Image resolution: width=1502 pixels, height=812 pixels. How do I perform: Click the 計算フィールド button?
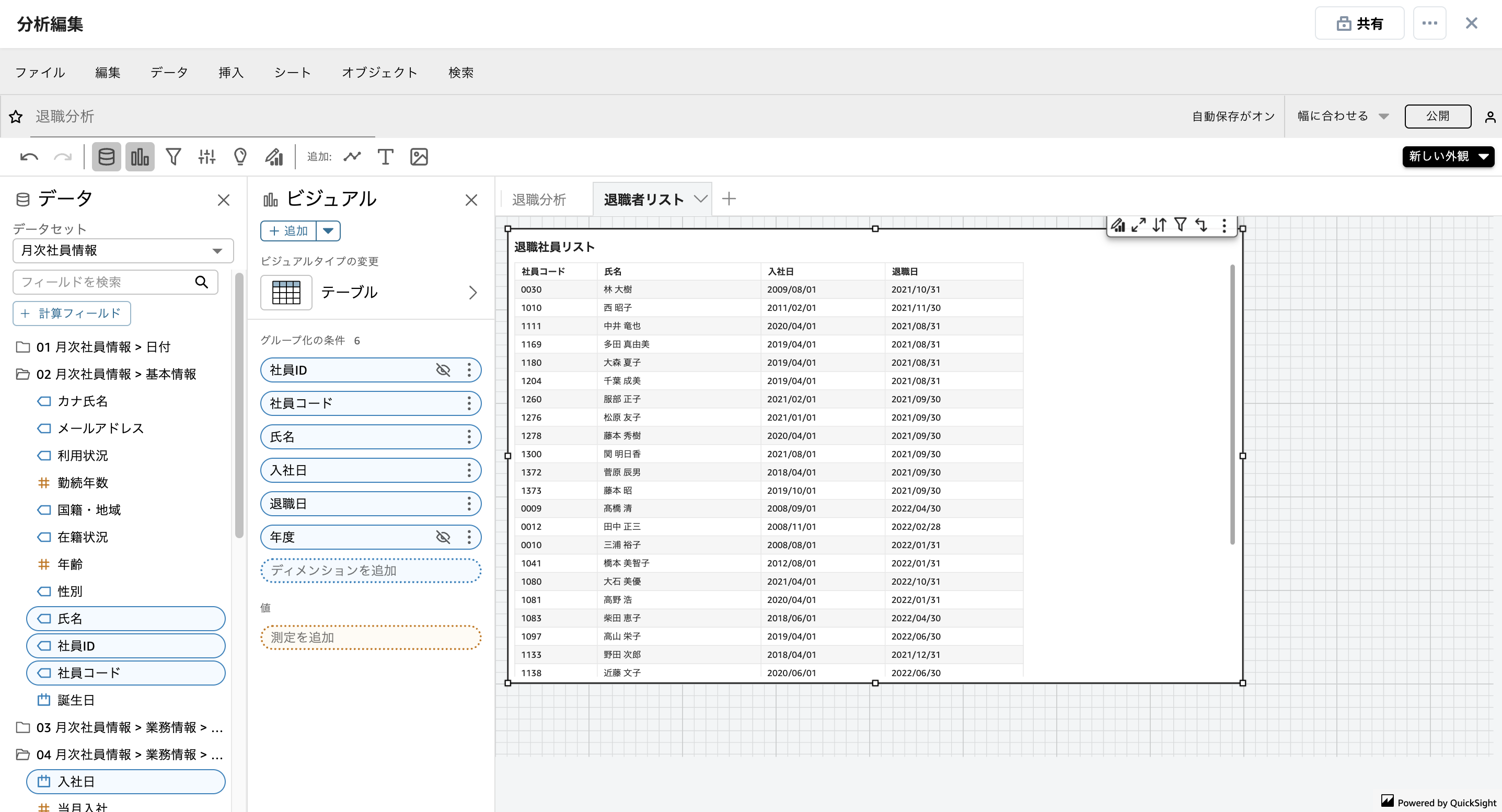[72, 314]
